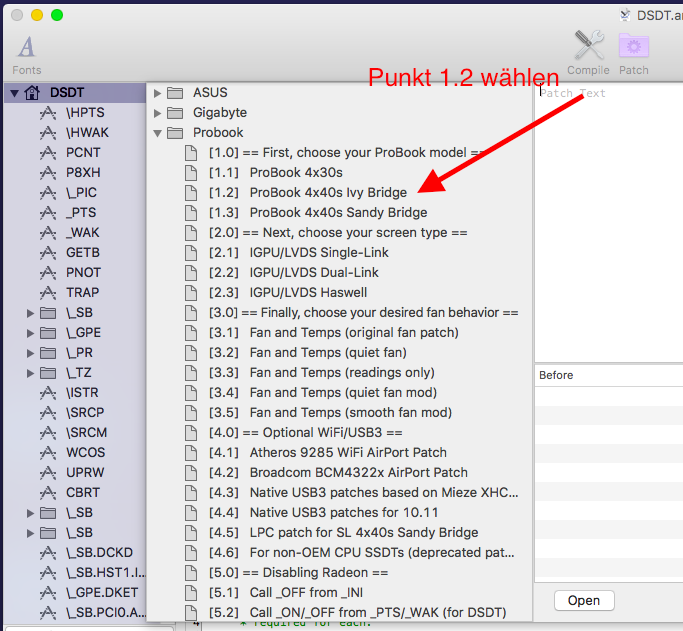Select [1.3] ProBook 4x40s Sandy Bridge
The image size is (683, 631).
click(x=318, y=213)
